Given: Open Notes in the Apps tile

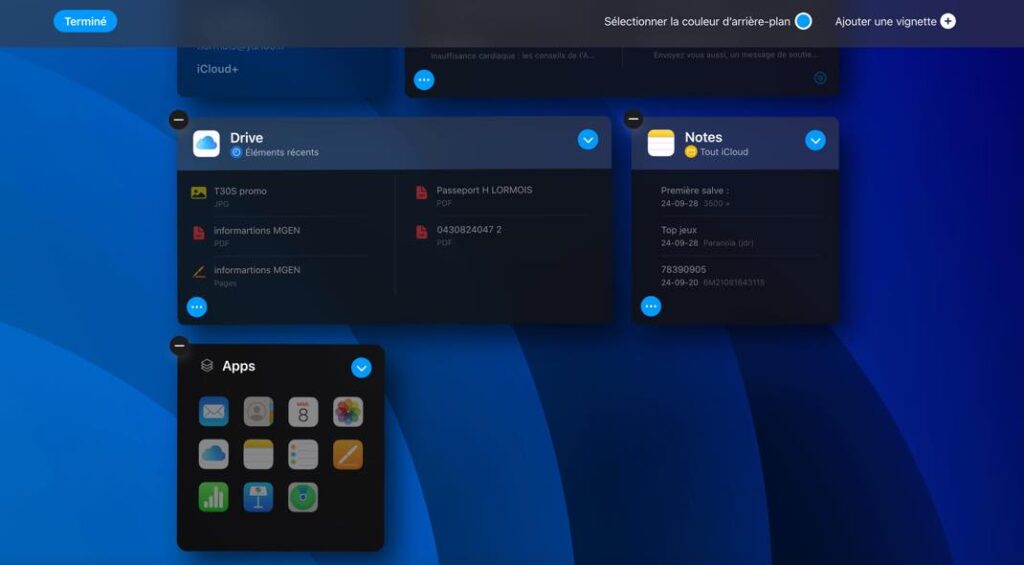Looking at the screenshot, I should coord(258,454).
